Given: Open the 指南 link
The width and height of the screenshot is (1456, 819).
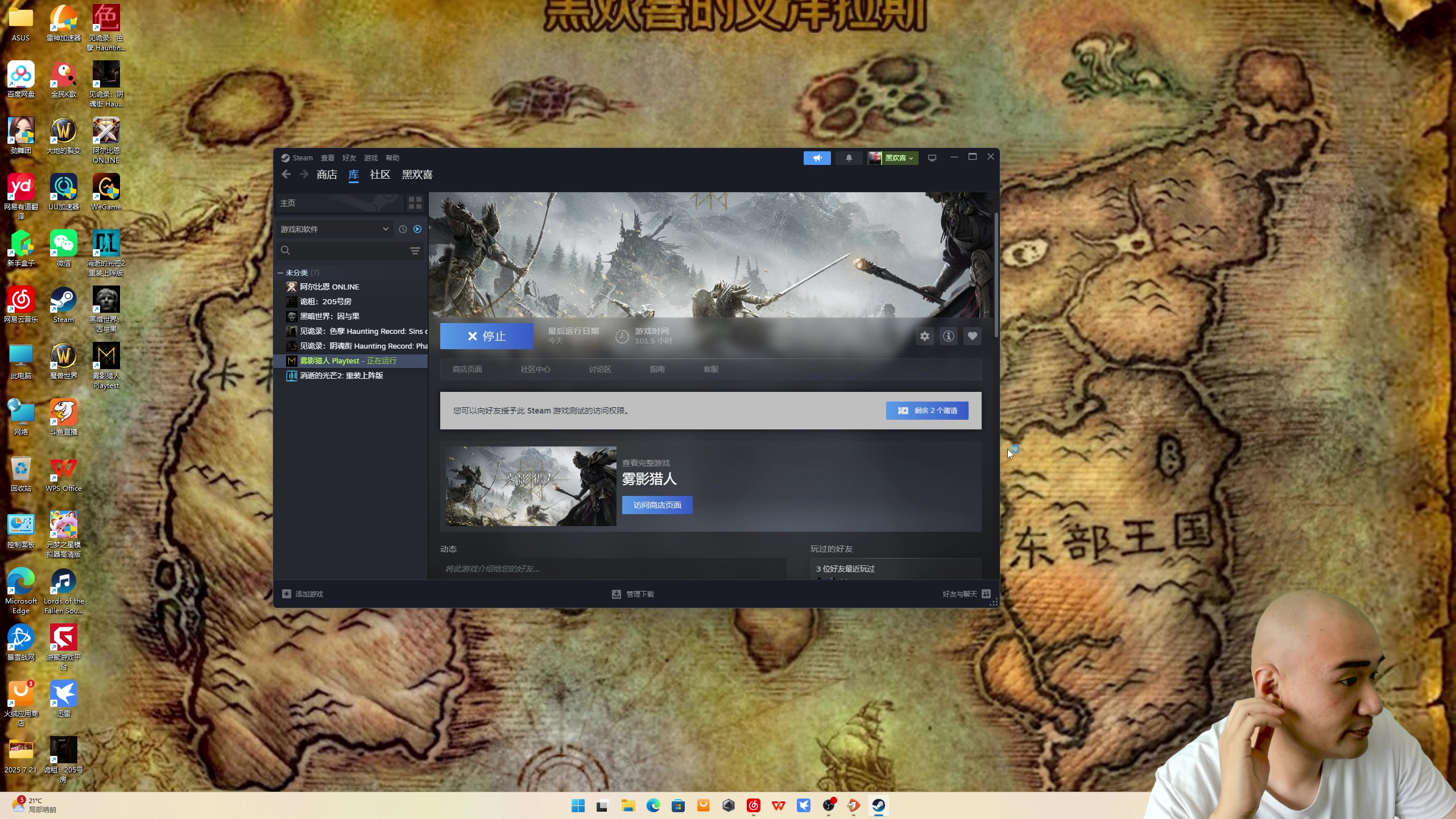Looking at the screenshot, I should [x=657, y=369].
